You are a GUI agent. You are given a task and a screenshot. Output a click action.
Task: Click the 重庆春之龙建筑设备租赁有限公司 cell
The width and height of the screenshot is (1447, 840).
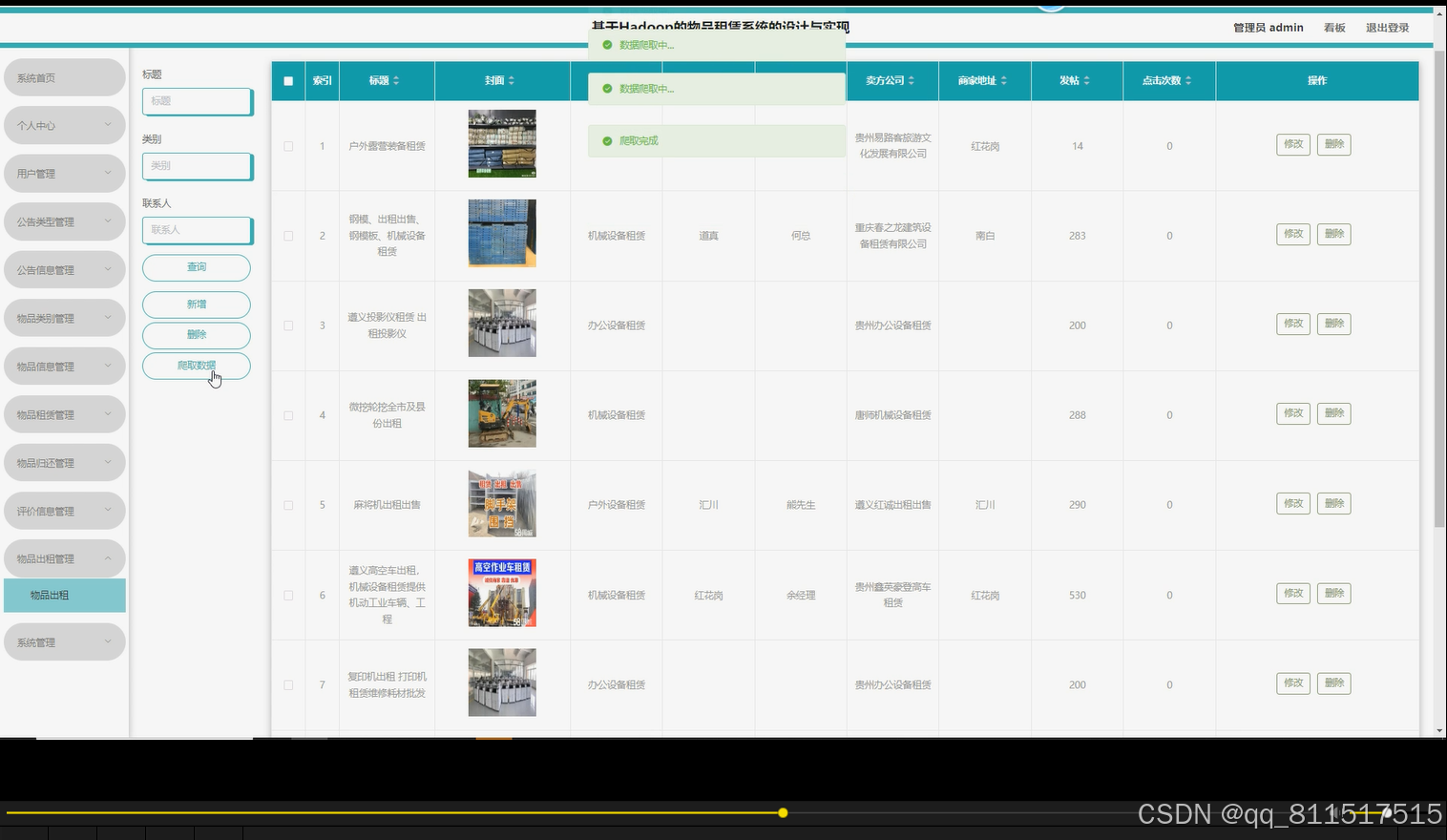892,236
